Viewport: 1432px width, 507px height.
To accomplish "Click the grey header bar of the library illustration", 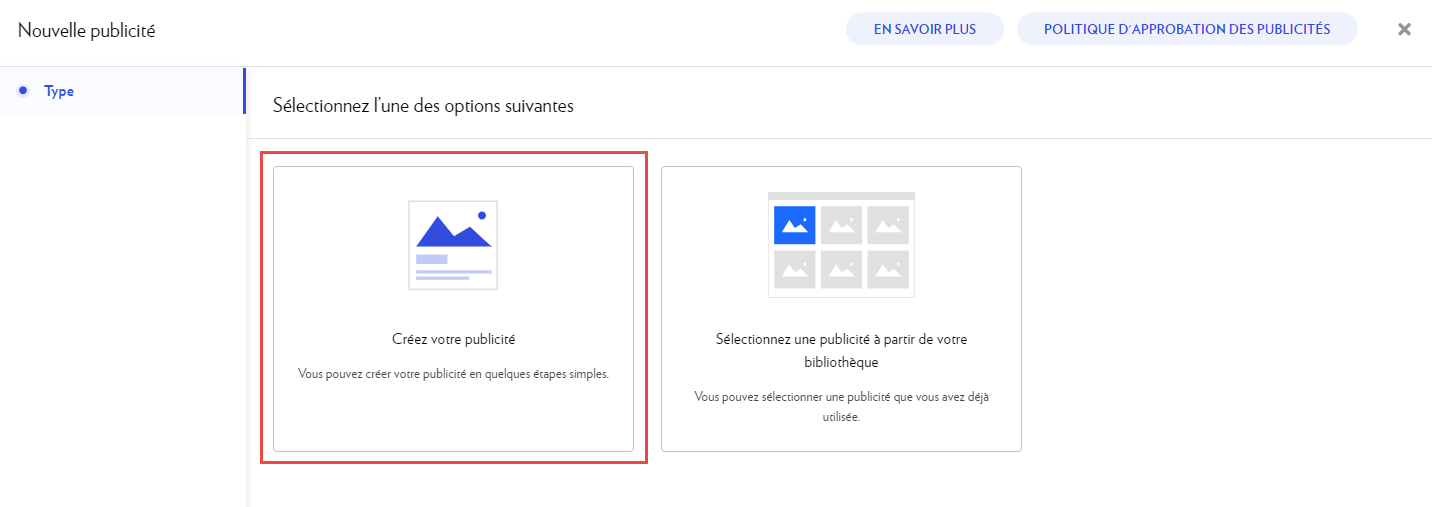I will pyautogui.click(x=841, y=196).
